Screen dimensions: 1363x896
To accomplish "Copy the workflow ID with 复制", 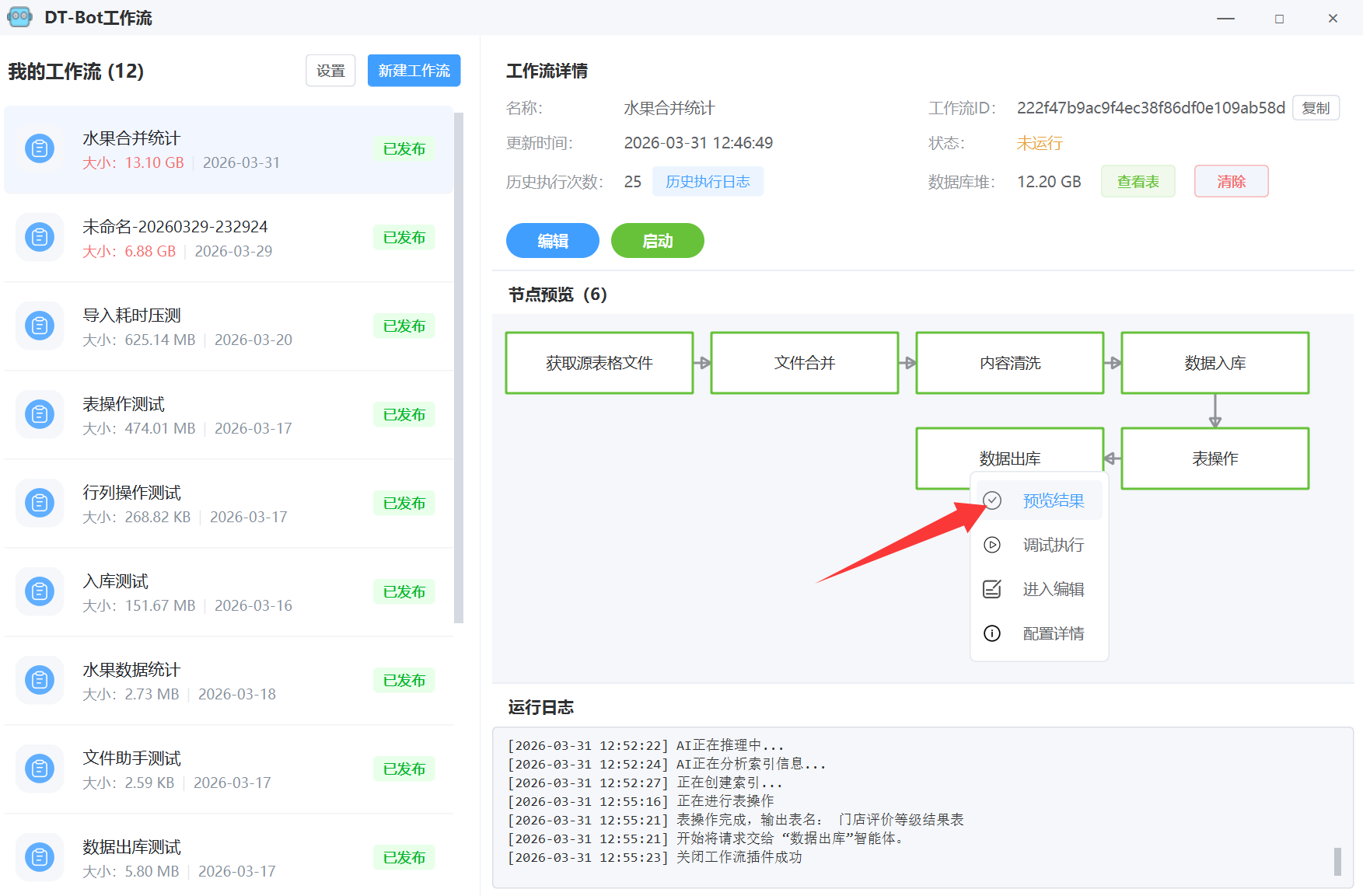I will pos(1316,108).
